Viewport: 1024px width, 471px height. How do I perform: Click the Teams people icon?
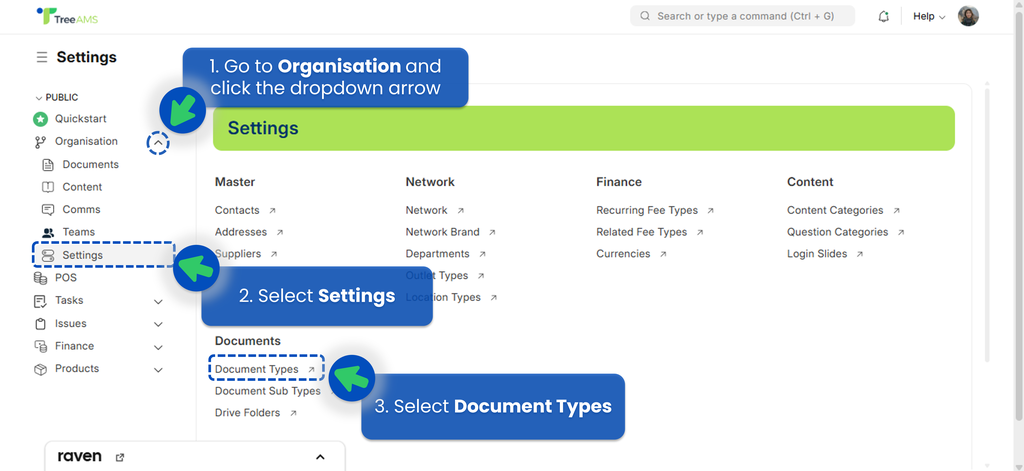[48, 232]
